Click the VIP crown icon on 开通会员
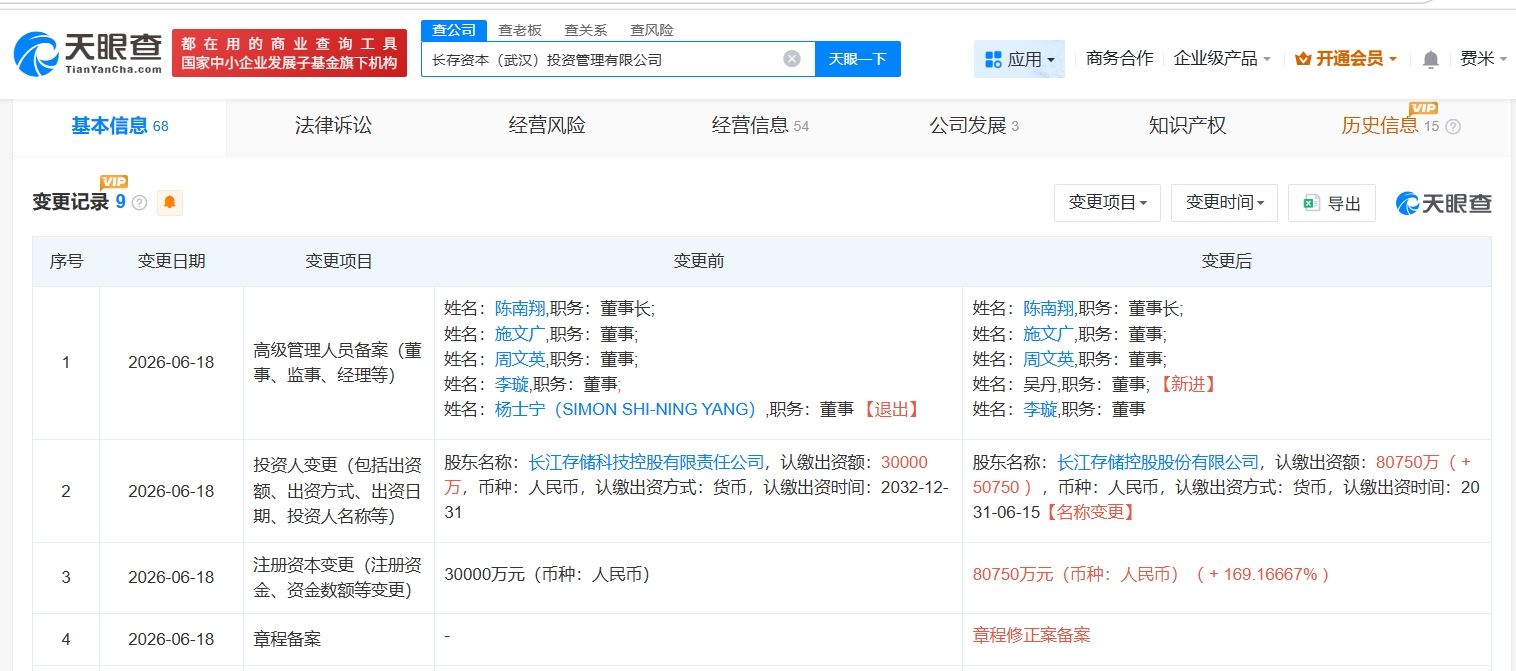 [x=1302, y=59]
